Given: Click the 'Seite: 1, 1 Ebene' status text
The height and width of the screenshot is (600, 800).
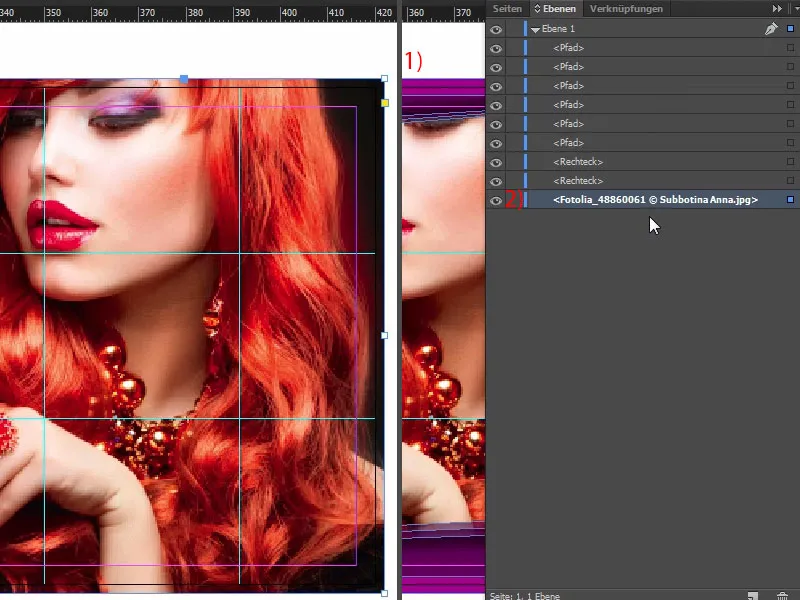Looking at the screenshot, I should (x=524, y=595).
